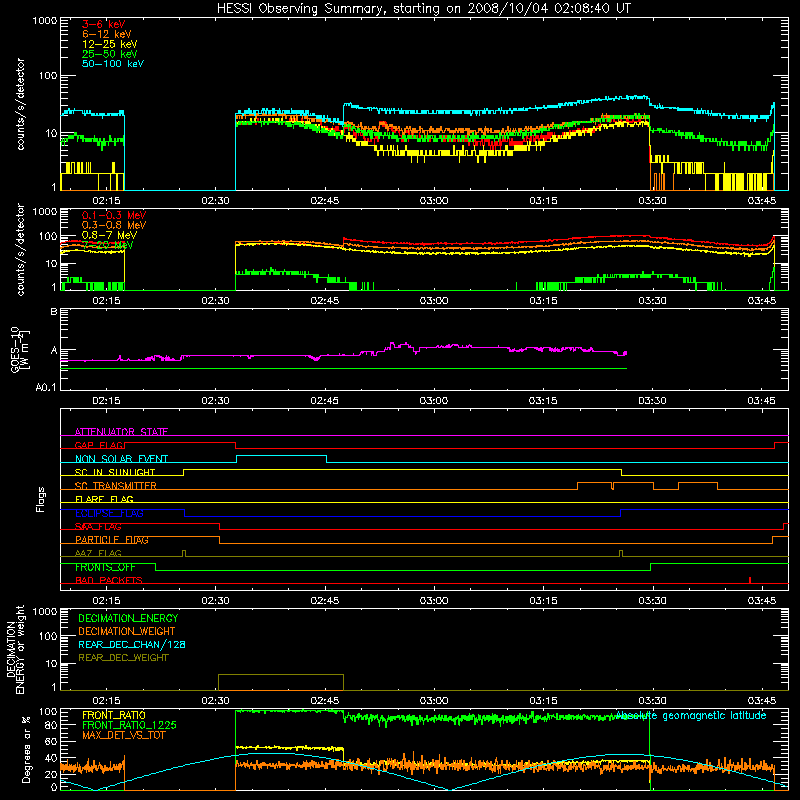Screen dimensions: 800x800
Task: Click 03:45 tick label beneath the decimation panel
Action: (762, 701)
